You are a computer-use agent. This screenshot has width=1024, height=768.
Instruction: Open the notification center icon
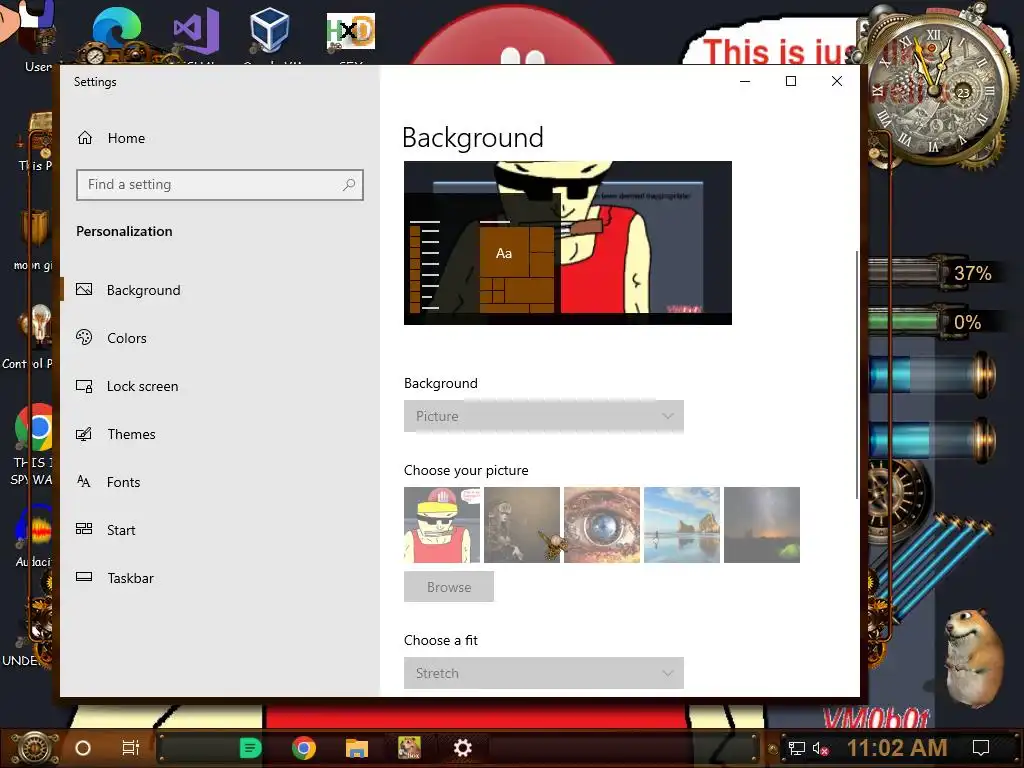tap(981, 748)
